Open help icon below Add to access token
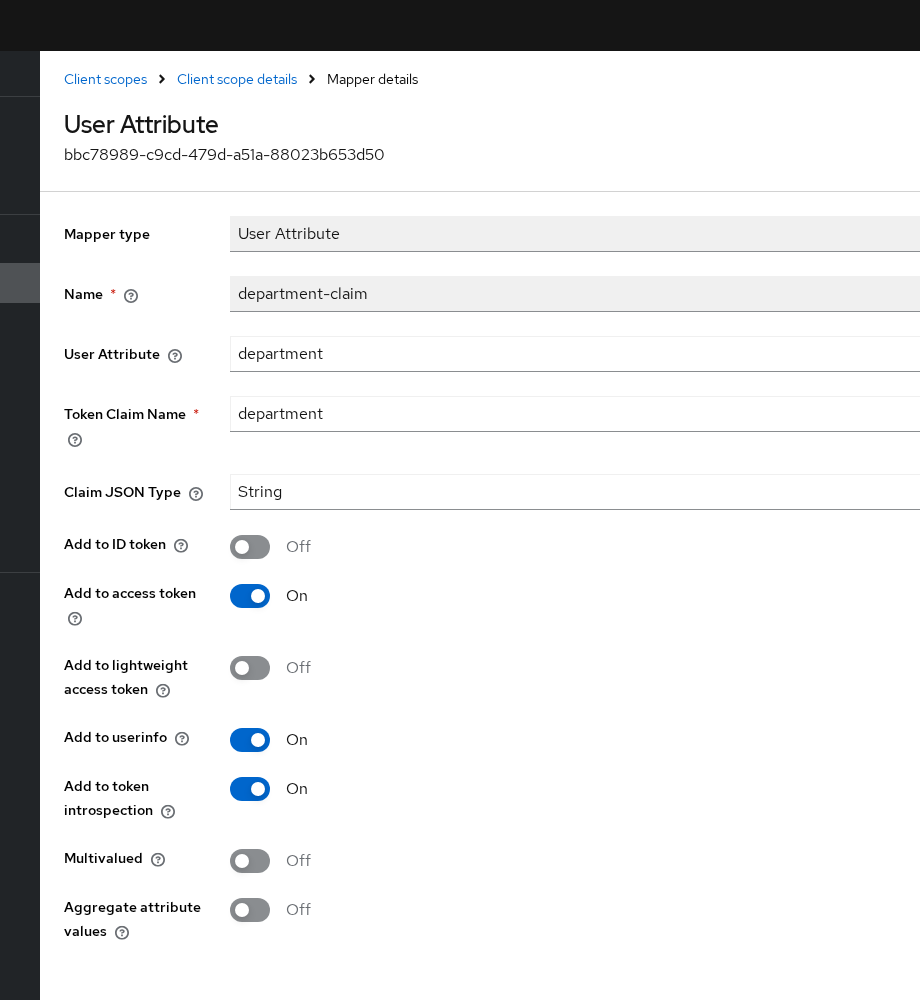 (75, 619)
